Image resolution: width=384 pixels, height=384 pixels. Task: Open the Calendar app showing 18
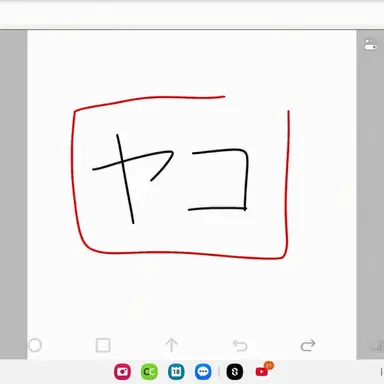[x=176, y=371]
